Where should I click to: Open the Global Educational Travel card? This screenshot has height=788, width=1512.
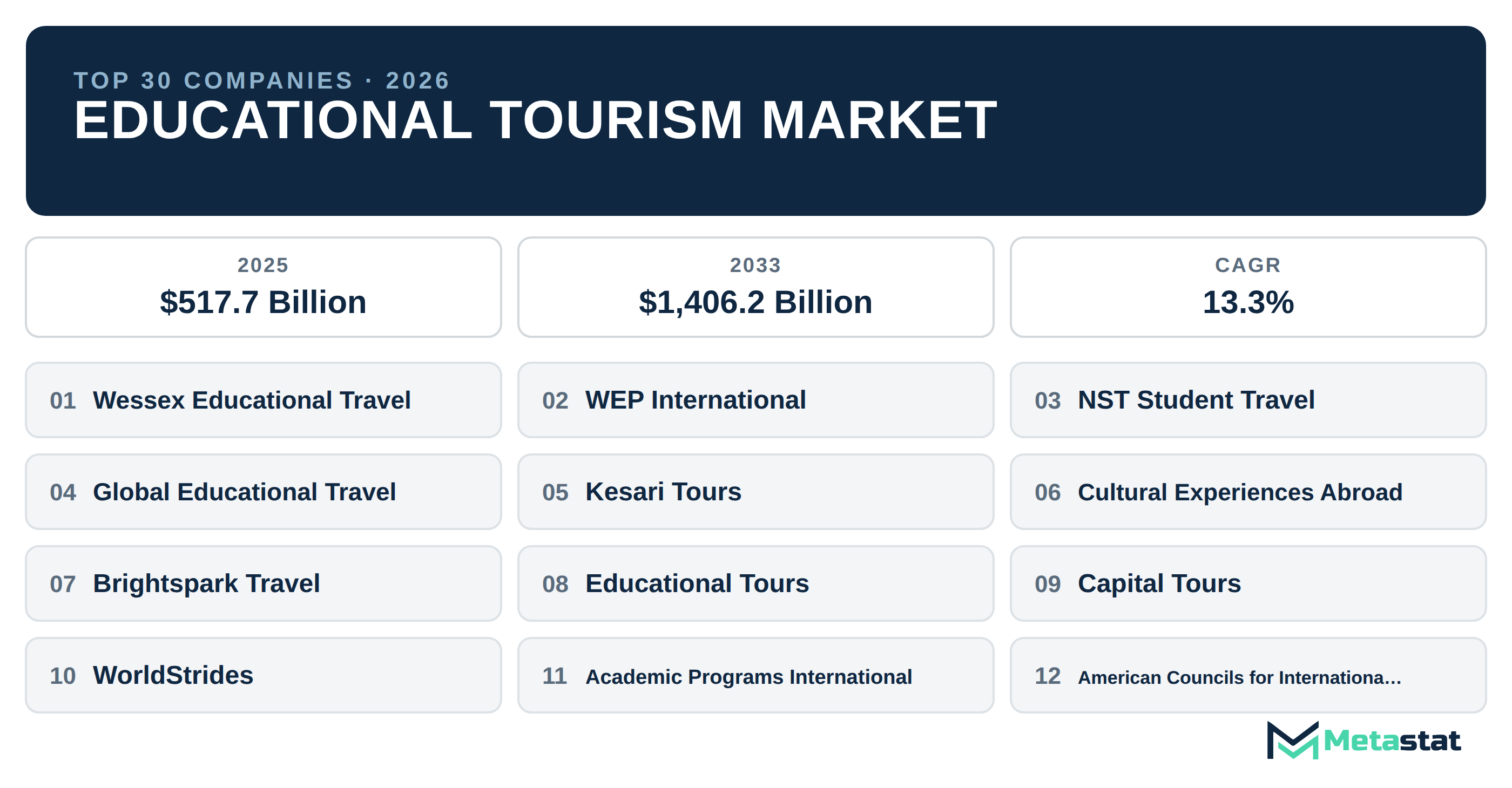click(264, 492)
